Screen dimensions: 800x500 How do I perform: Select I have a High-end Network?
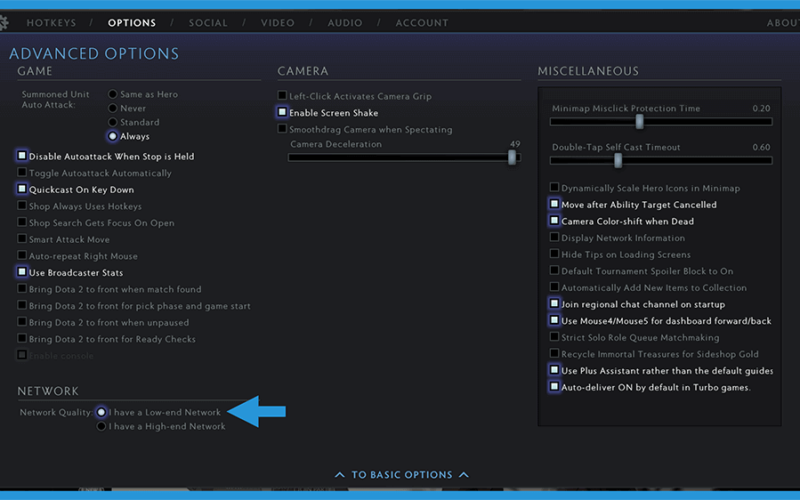[x=101, y=426]
